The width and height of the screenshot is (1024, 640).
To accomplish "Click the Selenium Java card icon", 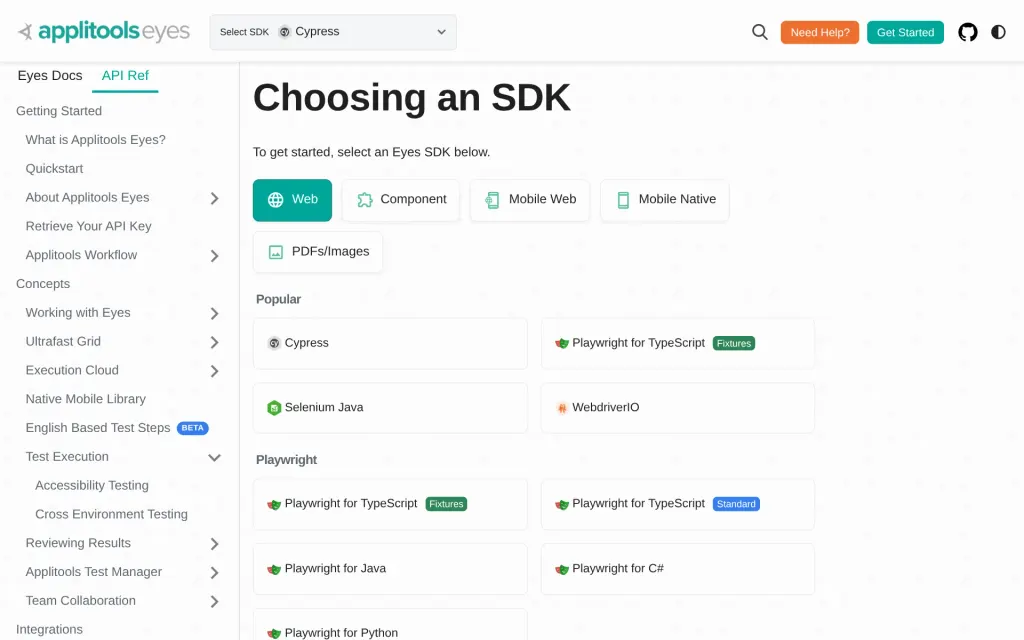I will point(274,408).
